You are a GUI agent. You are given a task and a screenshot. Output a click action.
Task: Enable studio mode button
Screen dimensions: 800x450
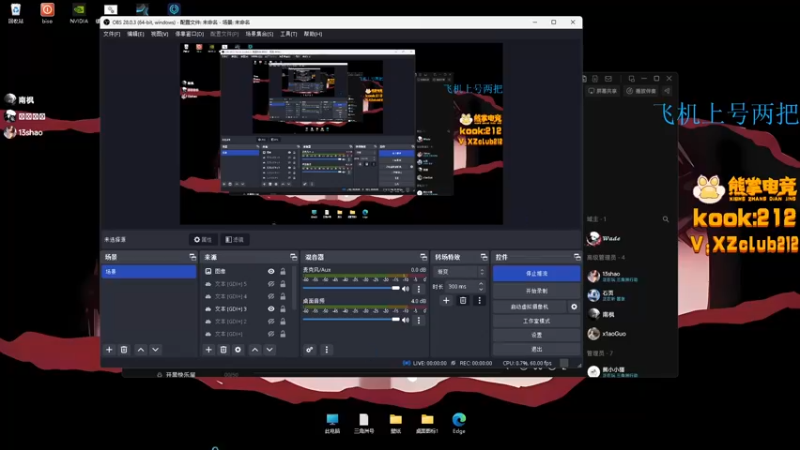point(536,321)
